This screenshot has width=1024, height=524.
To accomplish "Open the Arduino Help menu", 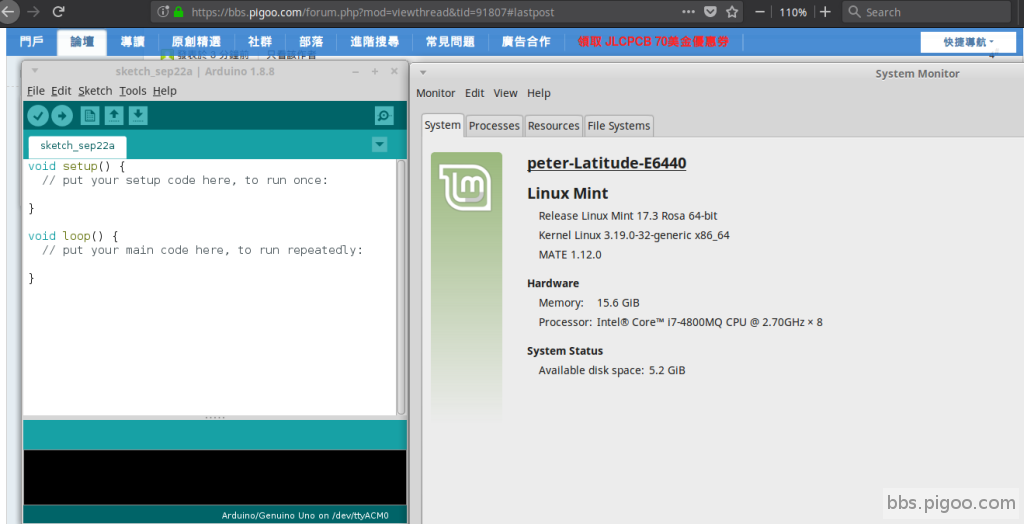I will pyautogui.click(x=165, y=91).
